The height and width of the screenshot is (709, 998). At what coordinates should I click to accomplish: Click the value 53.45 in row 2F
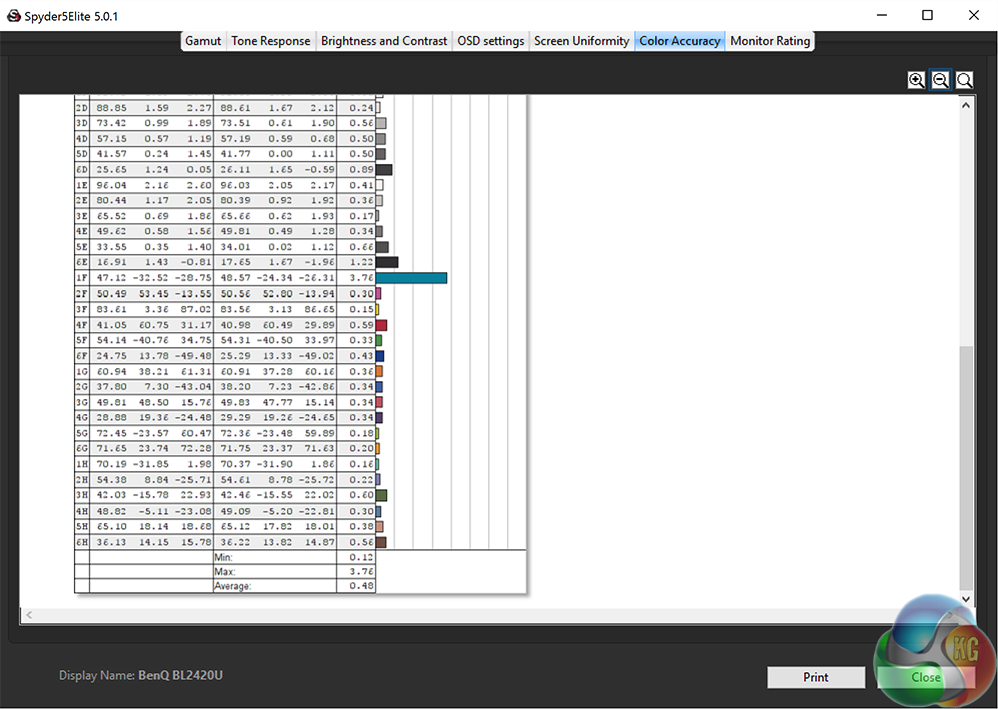point(154,294)
